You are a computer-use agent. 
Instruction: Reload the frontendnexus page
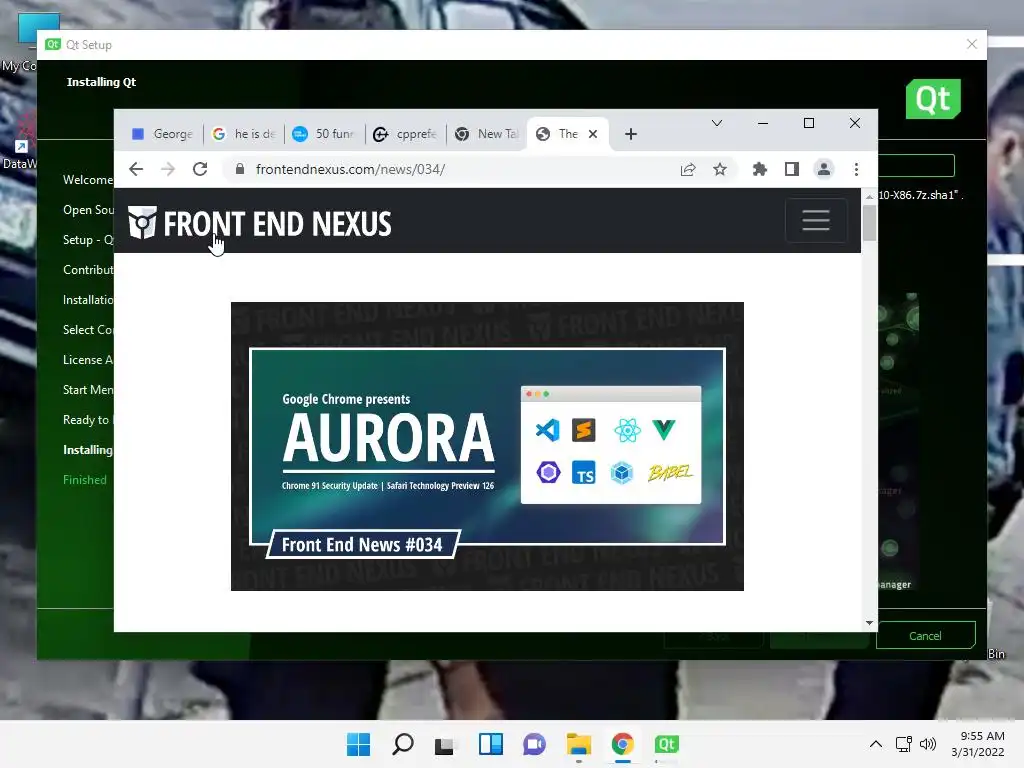click(x=200, y=169)
